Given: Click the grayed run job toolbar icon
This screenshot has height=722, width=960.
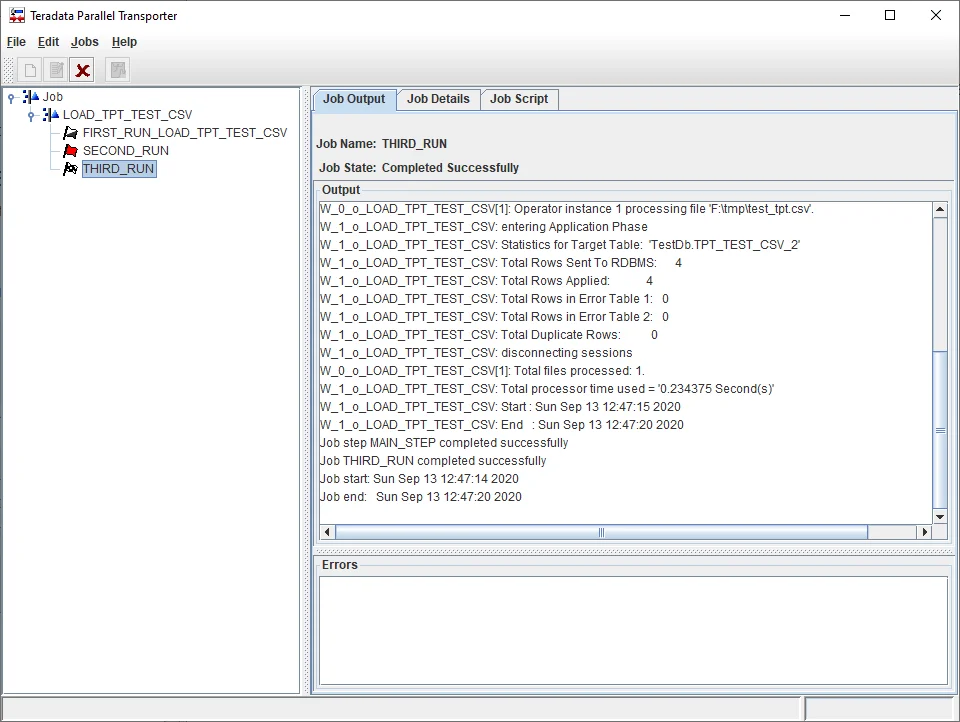Looking at the screenshot, I should (118, 70).
